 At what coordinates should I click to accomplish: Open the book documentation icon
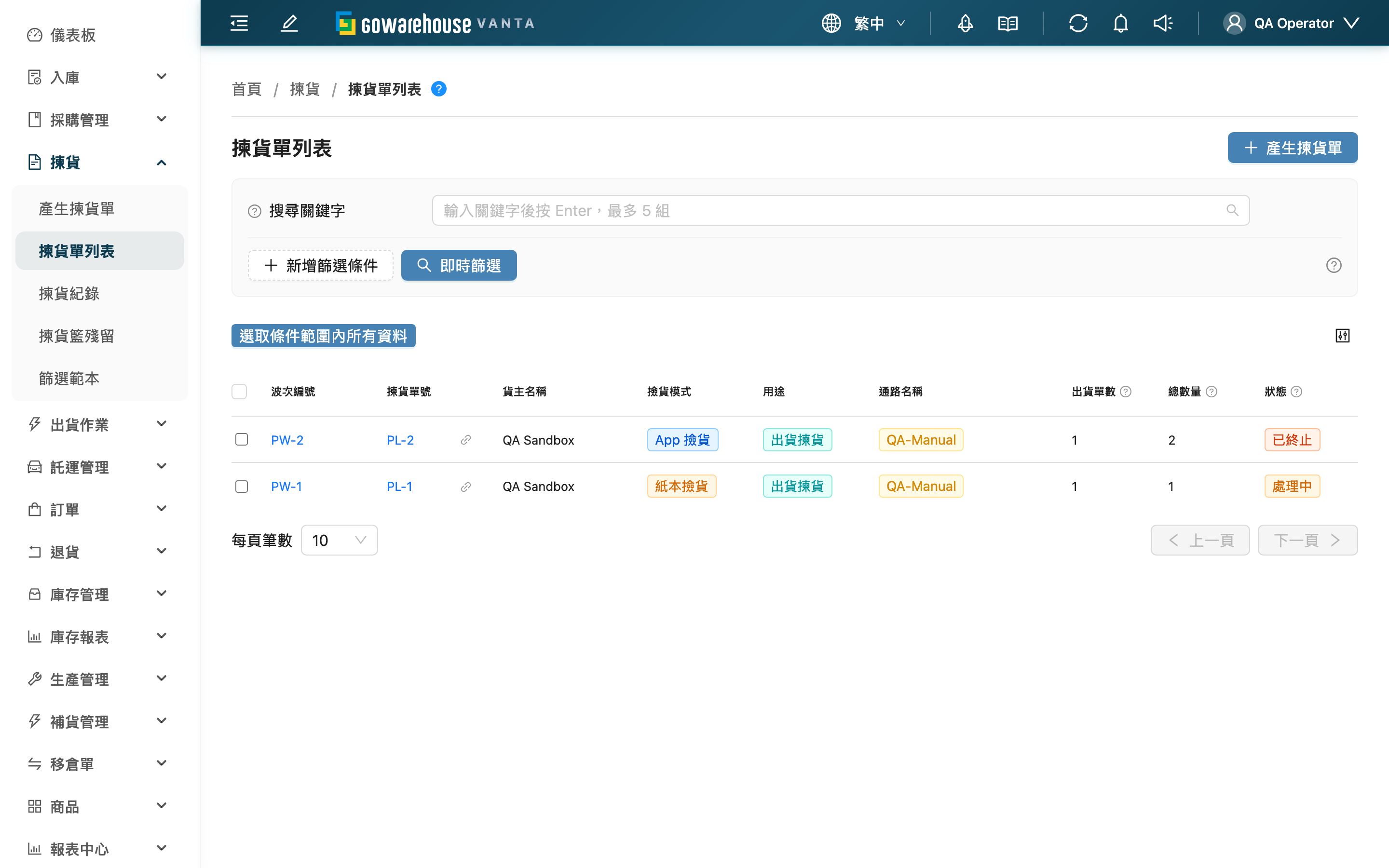tap(1008, 24)
